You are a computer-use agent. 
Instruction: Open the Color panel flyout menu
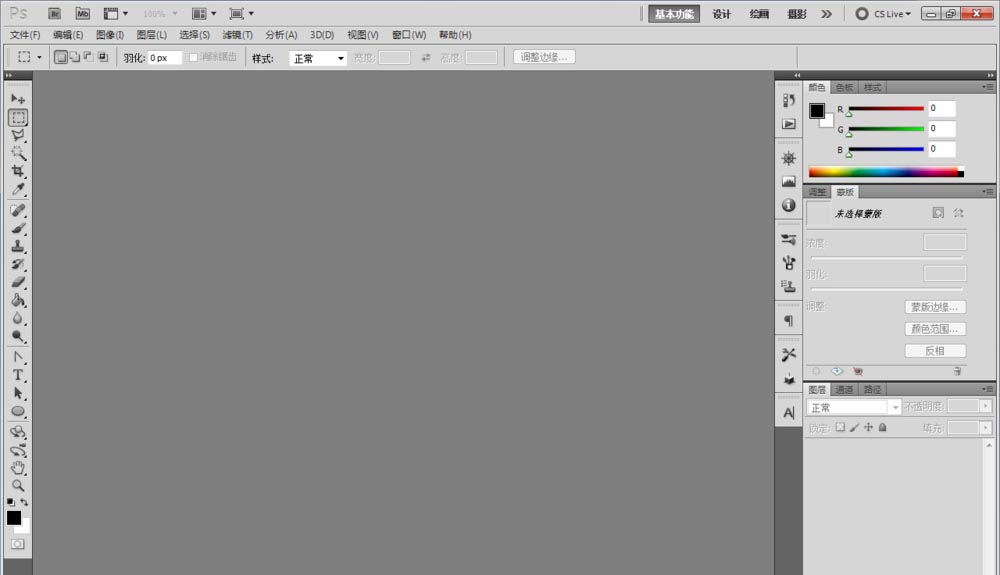(988, 87)
